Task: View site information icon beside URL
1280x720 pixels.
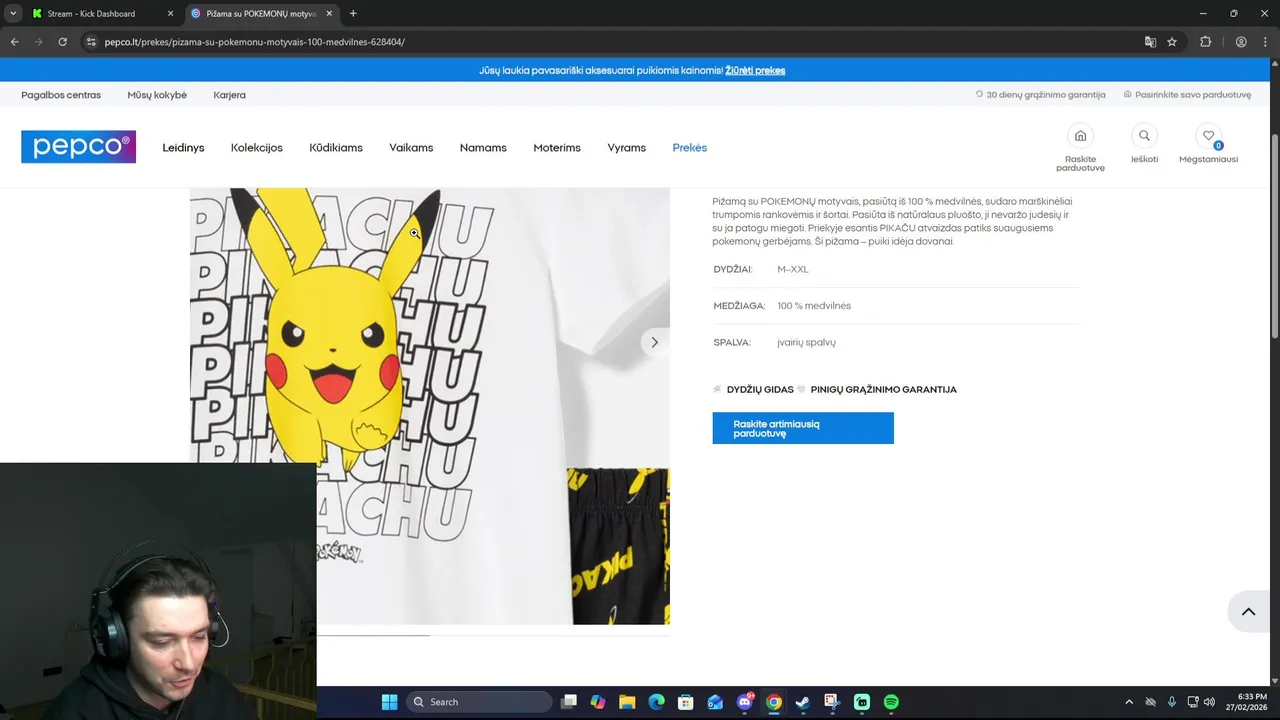Action: [91, 42]
